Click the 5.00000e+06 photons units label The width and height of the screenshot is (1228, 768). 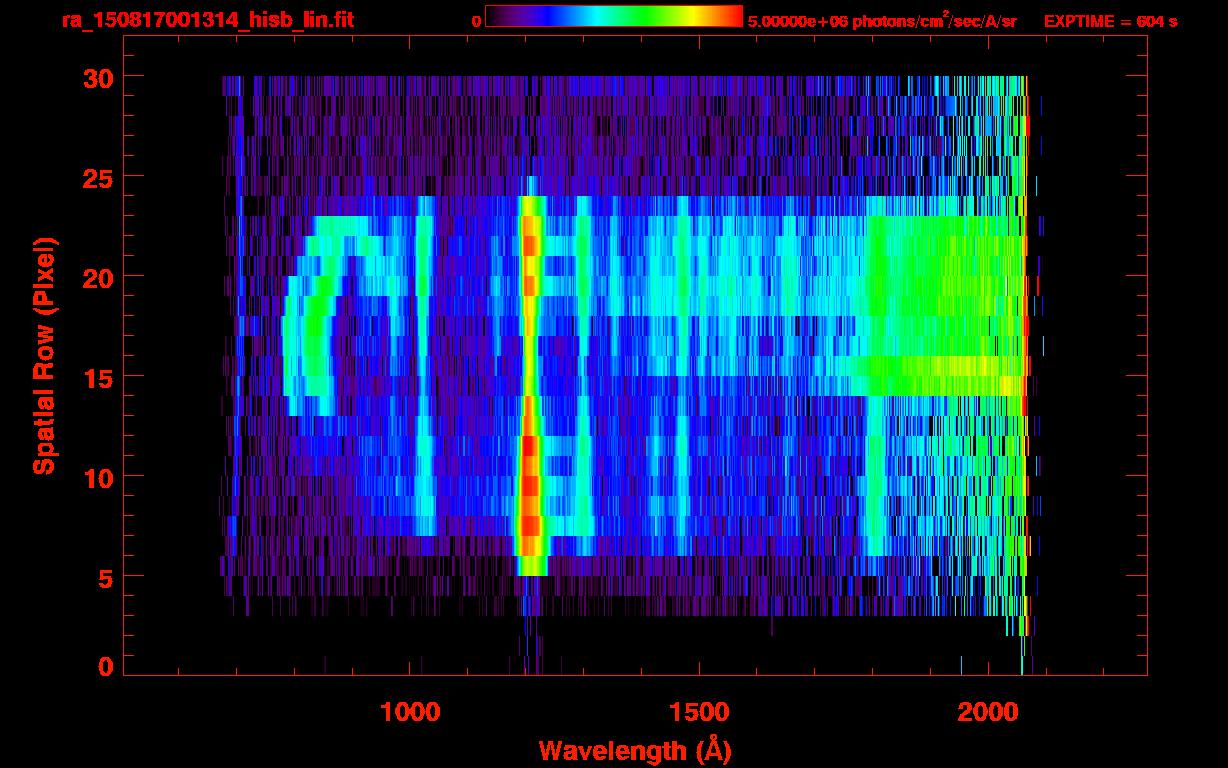882,21
